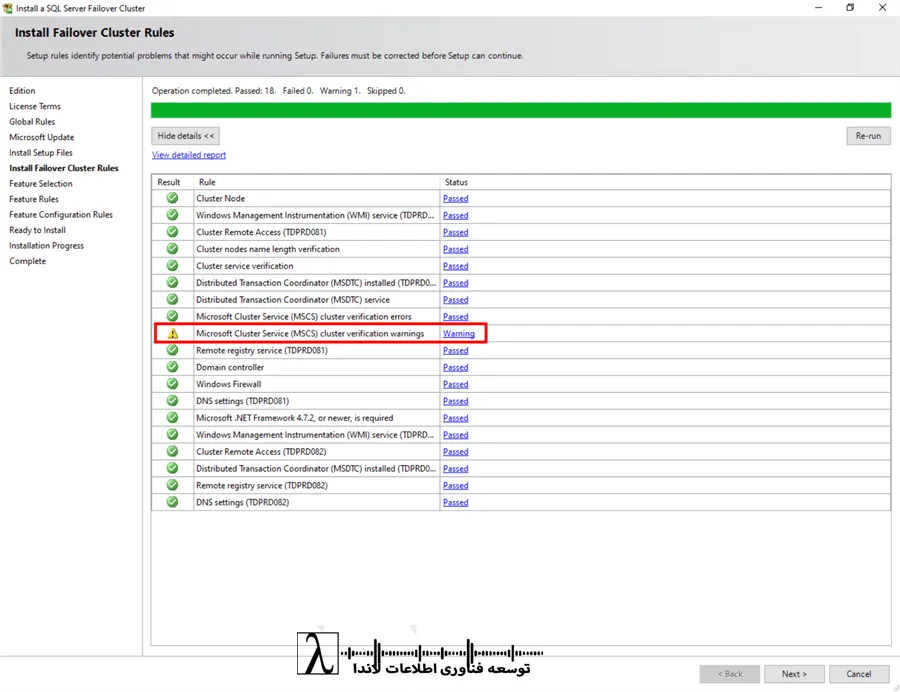Click the green check icon for DNS settings (TDPRD082)
The image size is (900, 692).
point(172,502)
